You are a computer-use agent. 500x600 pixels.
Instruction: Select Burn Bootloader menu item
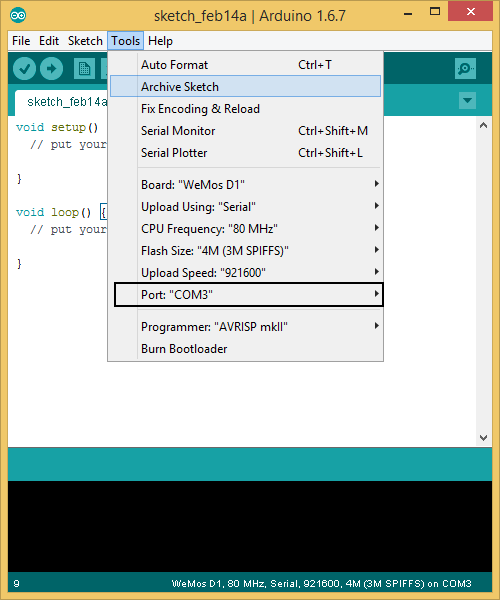[246, 349]
